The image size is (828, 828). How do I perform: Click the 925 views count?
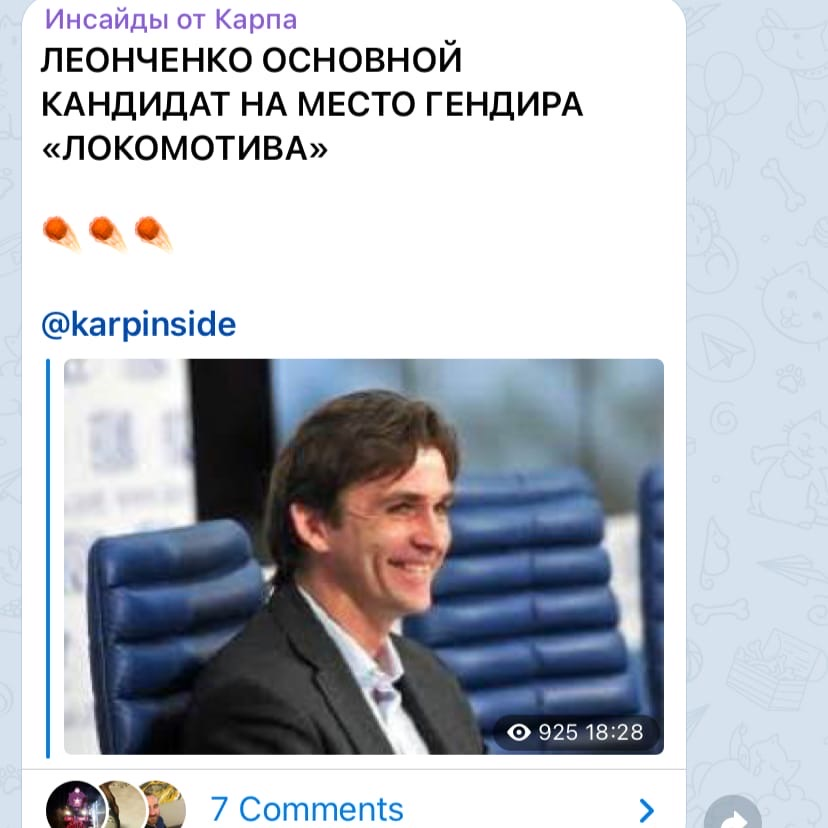[558, 732]
